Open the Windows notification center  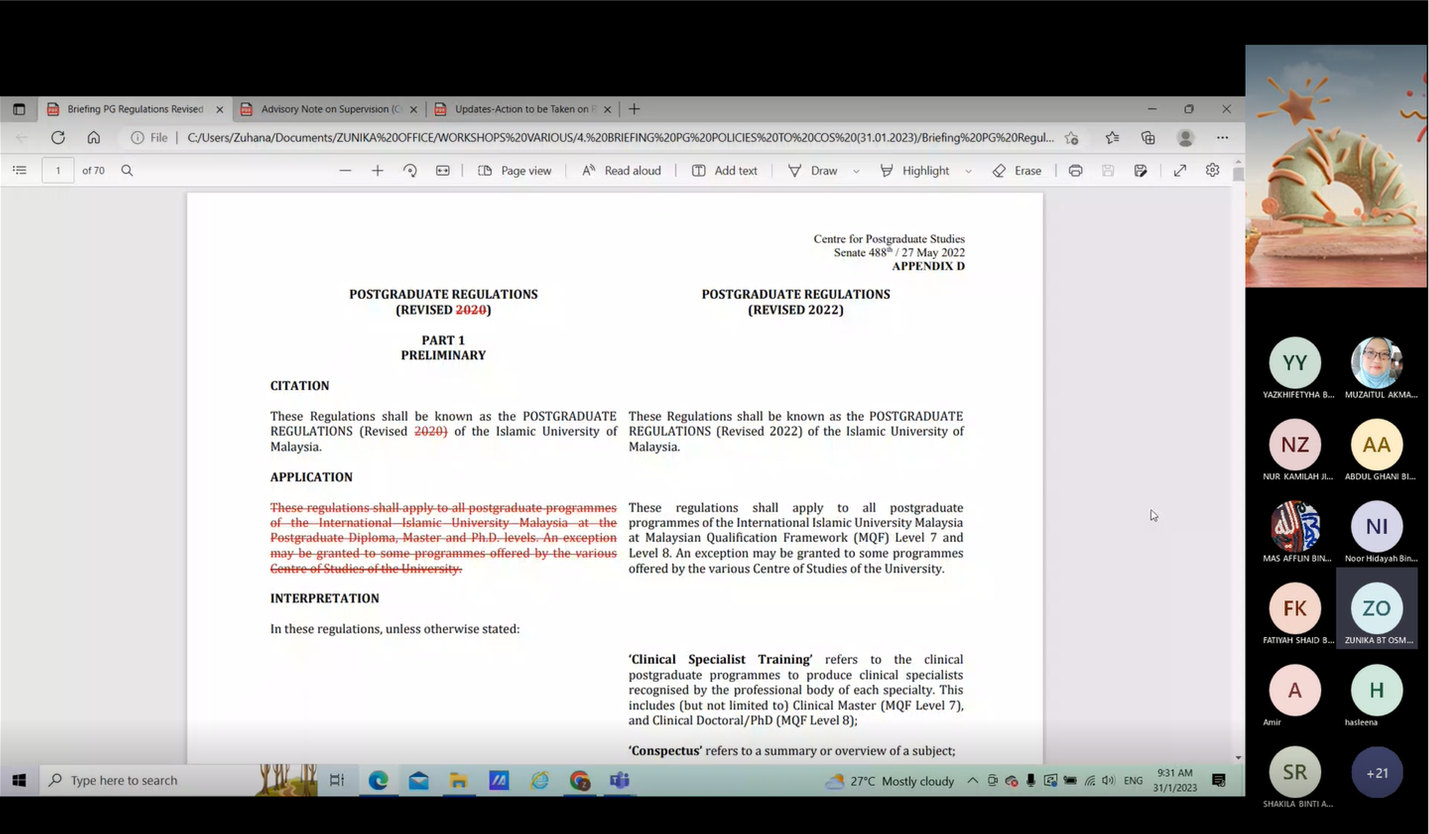pos(1219,780)
